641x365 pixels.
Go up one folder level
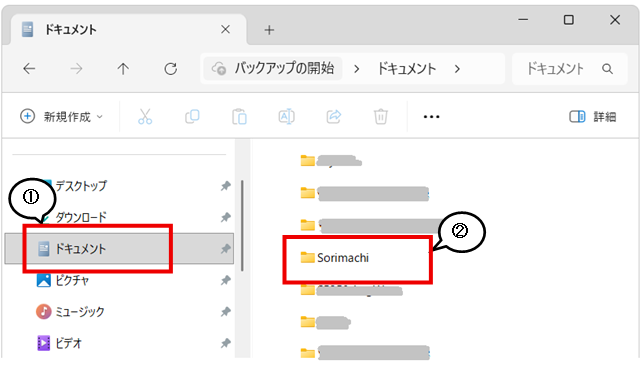pos(123,69)
